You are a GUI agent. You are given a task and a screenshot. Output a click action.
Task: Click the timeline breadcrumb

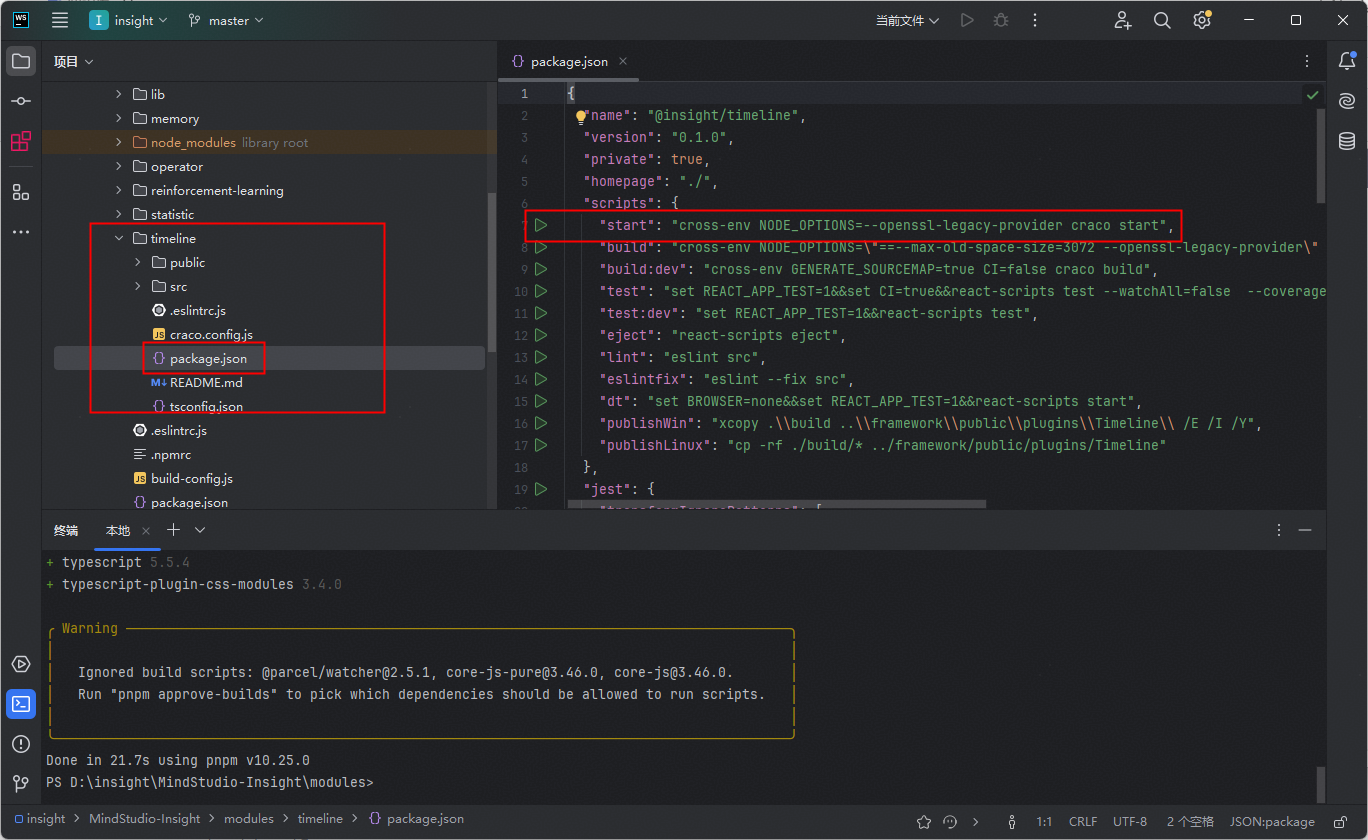coord(320,818)
